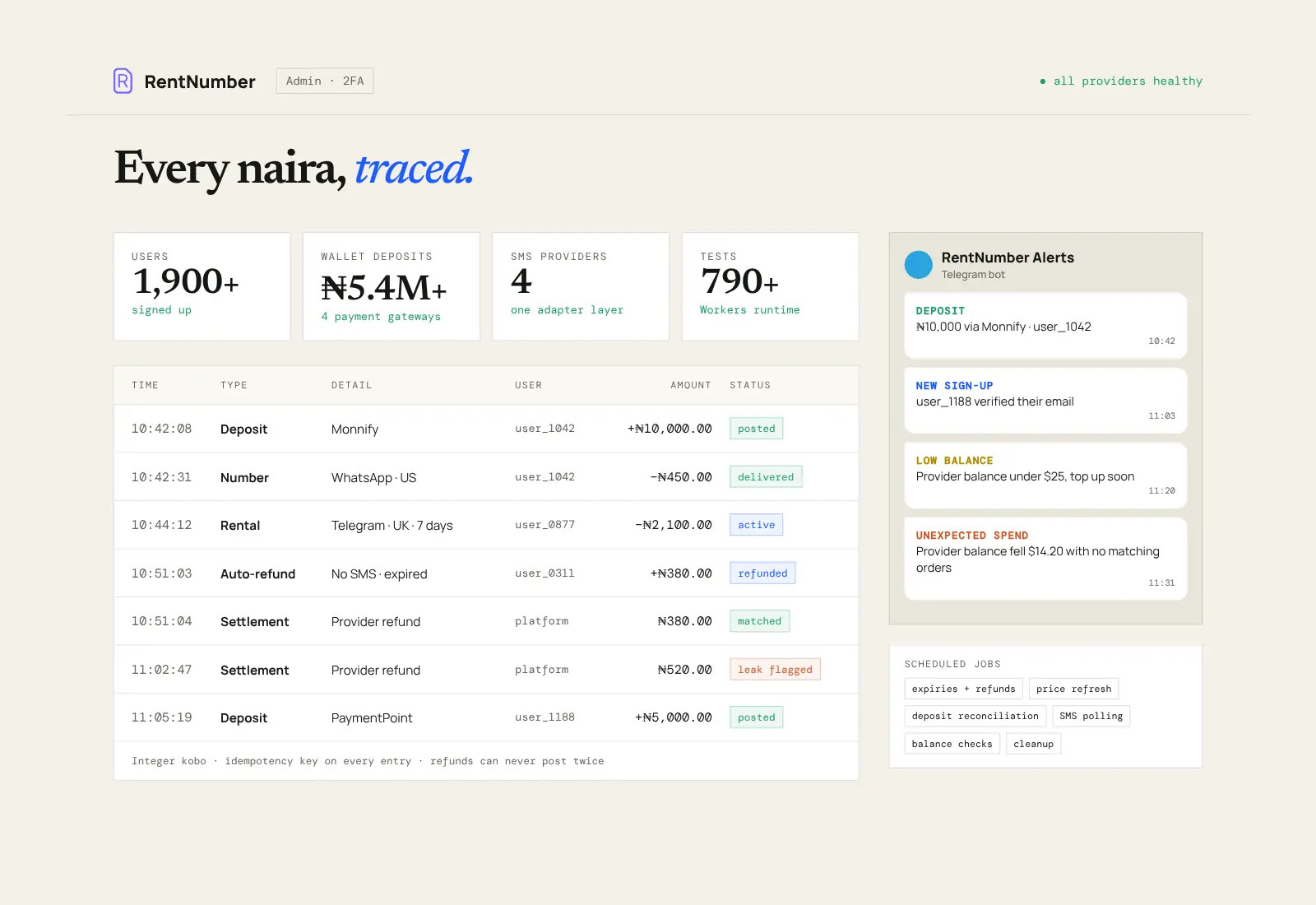1316x905 pixels.
Task: Open the UNEXPECTED SPEND alert card
Action: (1045, 559)
